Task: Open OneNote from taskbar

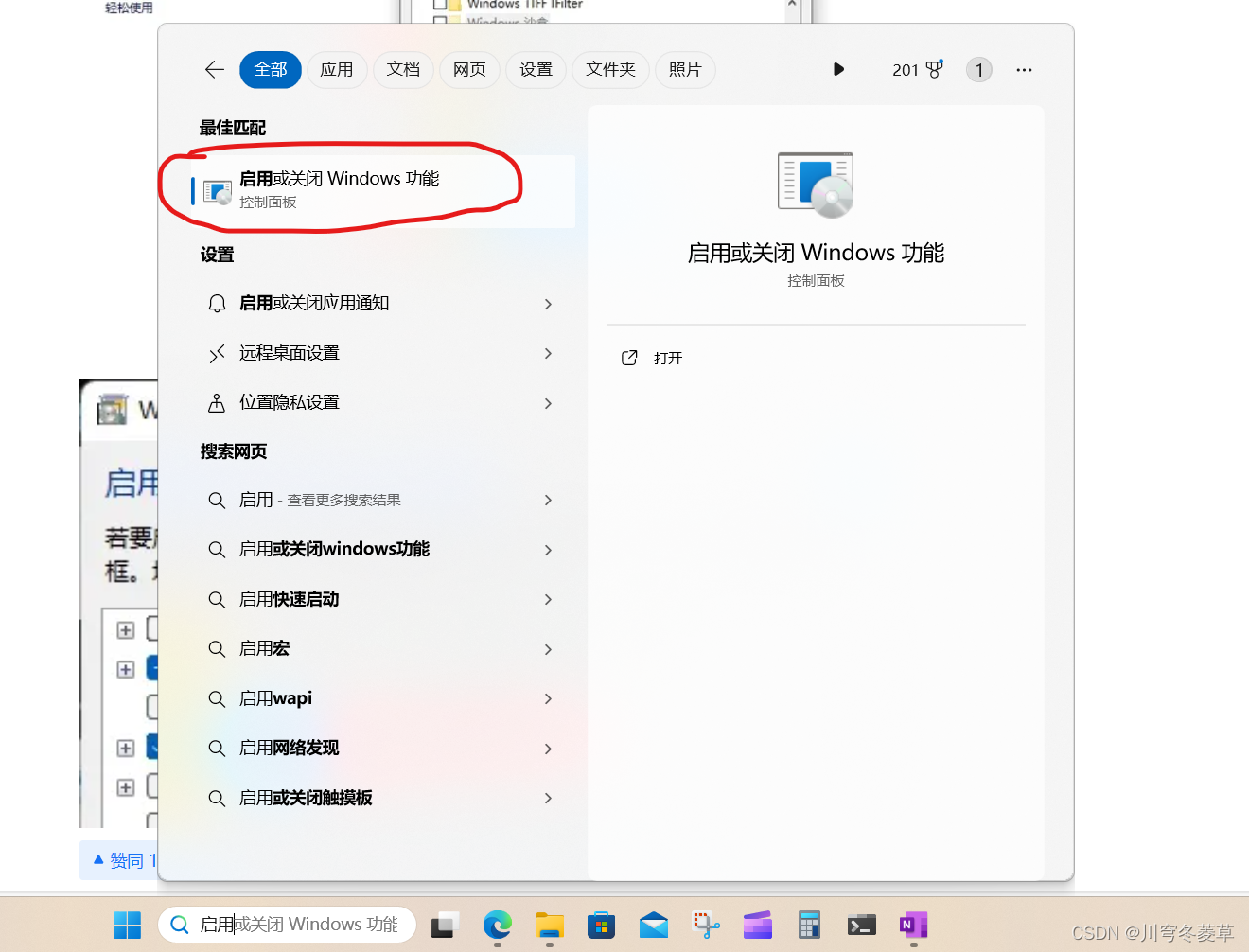Action: pyautogui.click(x=913, y=925)
